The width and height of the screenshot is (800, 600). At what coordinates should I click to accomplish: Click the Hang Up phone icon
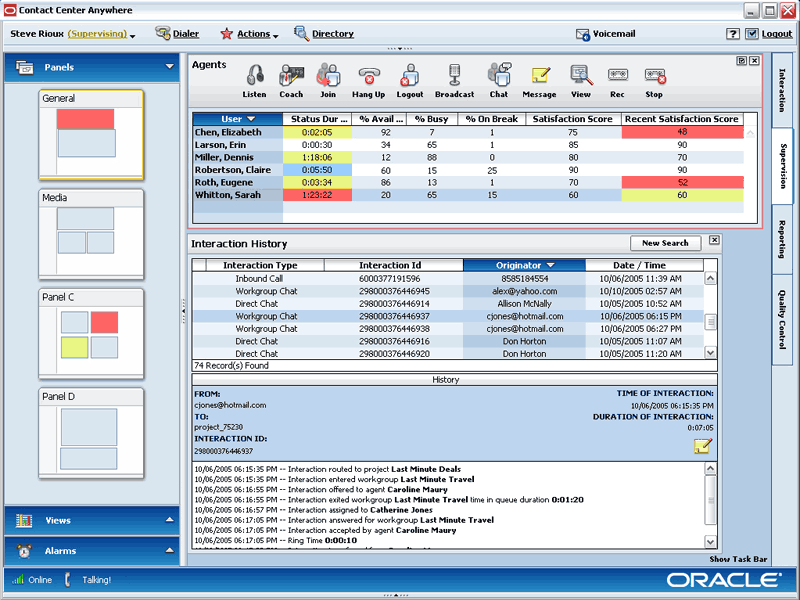point(368,76)
